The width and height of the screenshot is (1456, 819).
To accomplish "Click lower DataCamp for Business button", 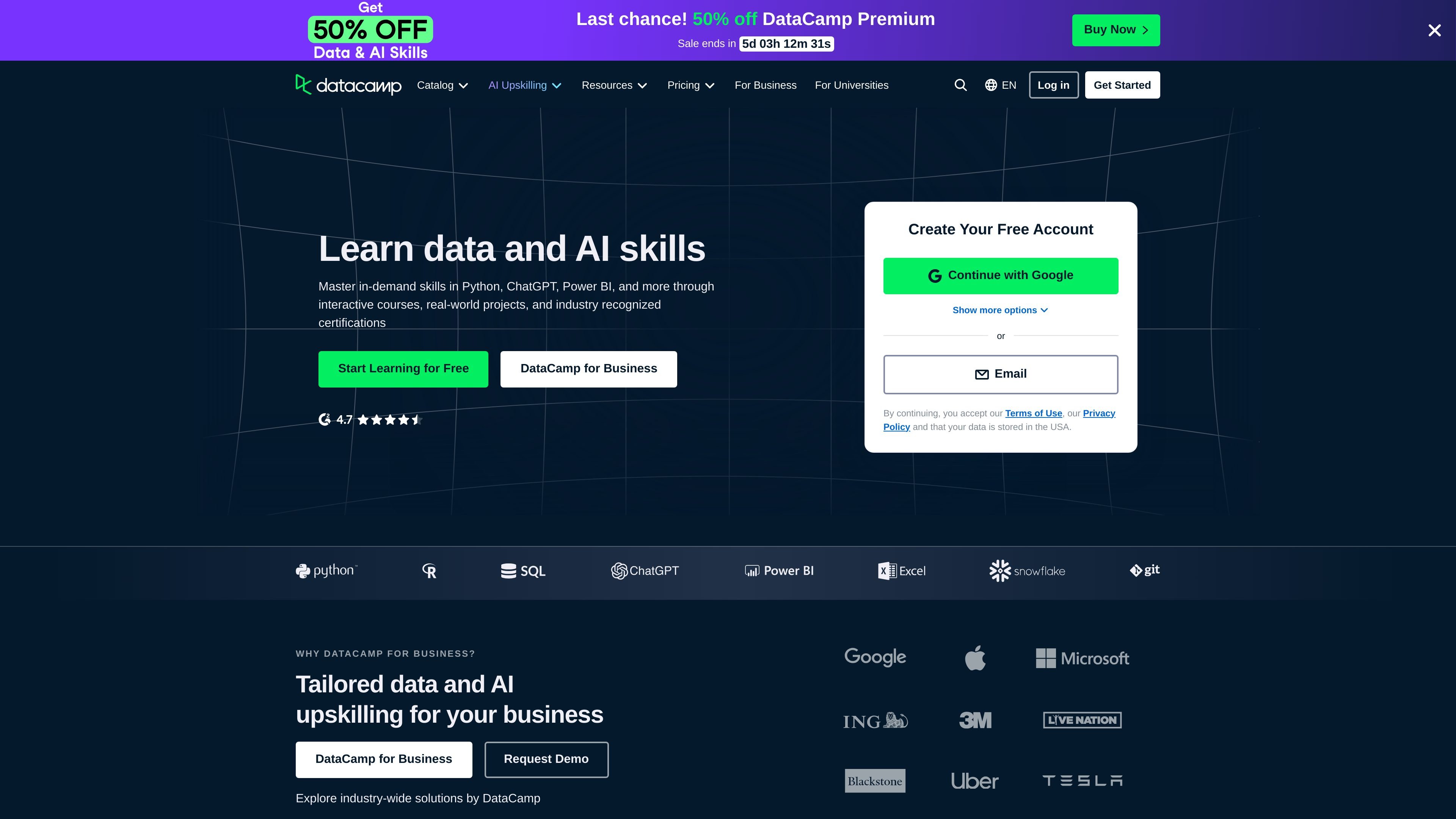I will (384, 759).
